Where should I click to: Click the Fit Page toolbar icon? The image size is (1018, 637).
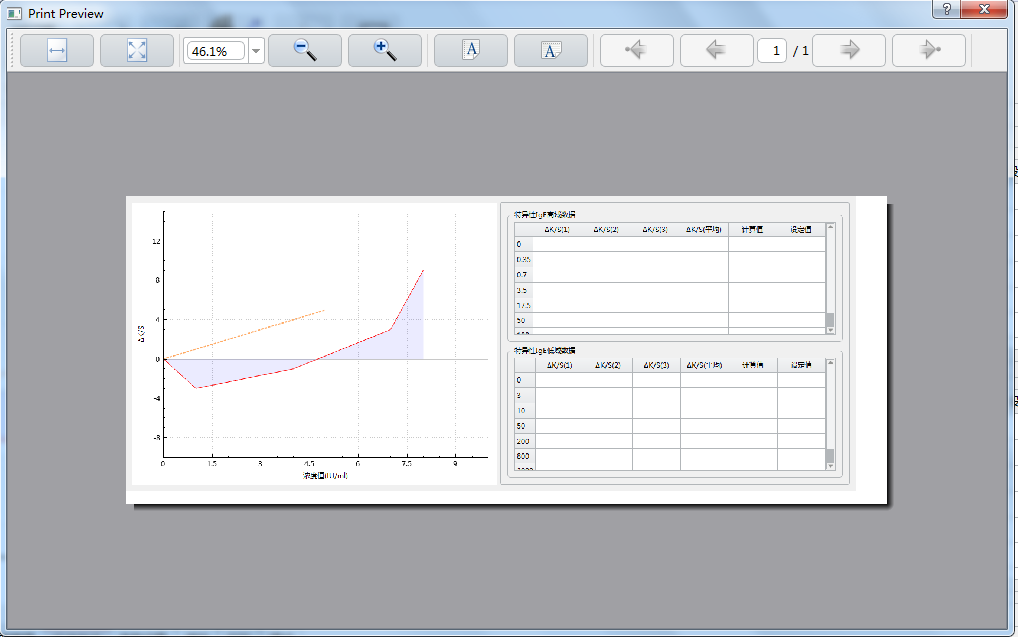pos(137,51)
